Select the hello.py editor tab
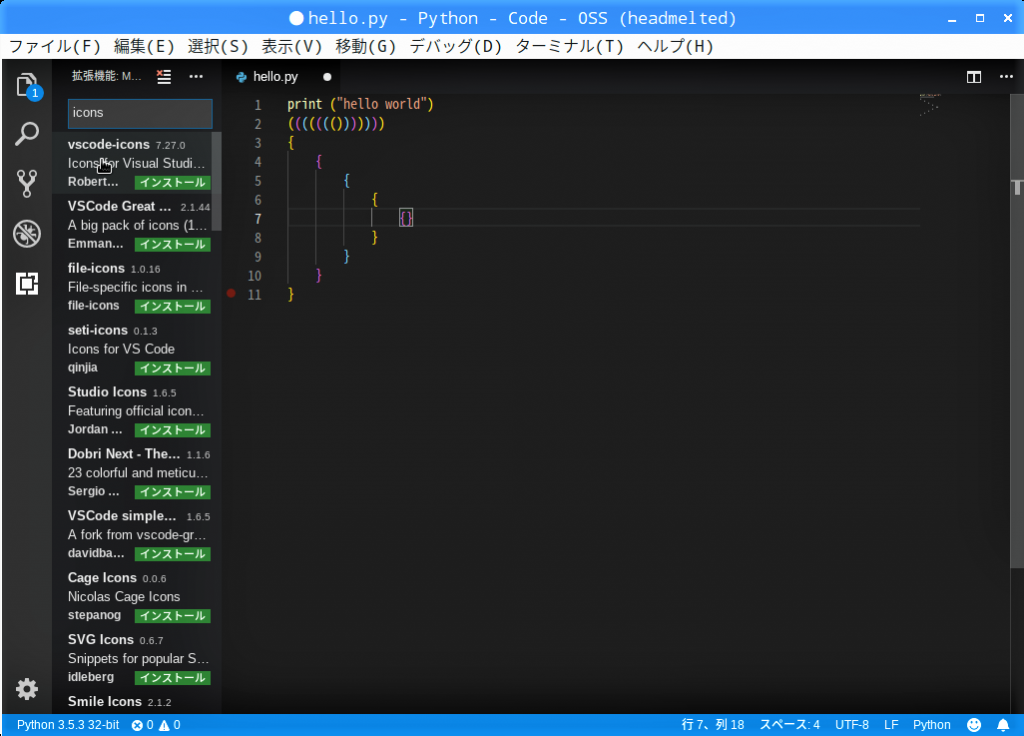Image resolution: width=1024 pixels, height=736 pixels. pos(283,77)
